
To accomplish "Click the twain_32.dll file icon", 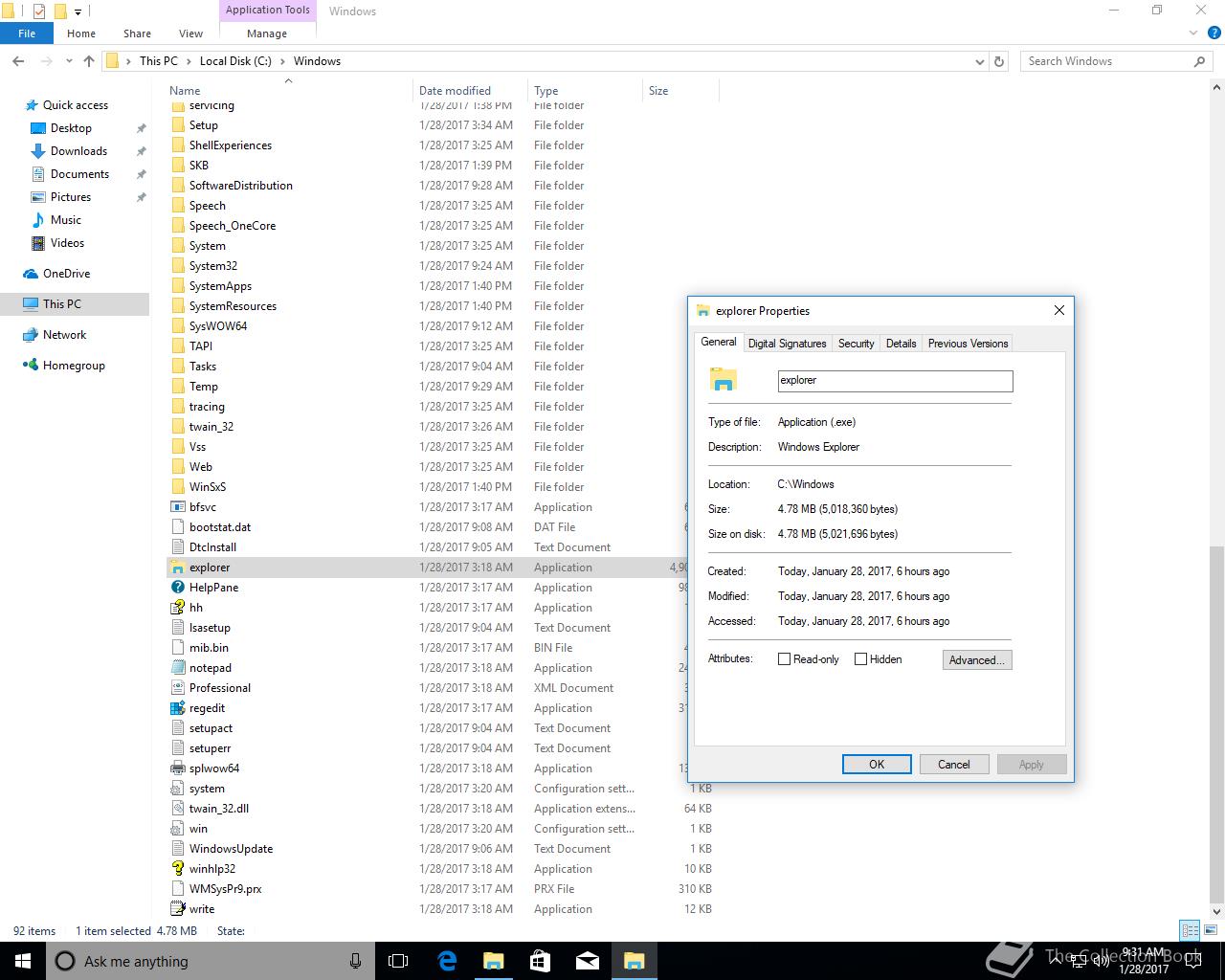I will pos(177,809).
